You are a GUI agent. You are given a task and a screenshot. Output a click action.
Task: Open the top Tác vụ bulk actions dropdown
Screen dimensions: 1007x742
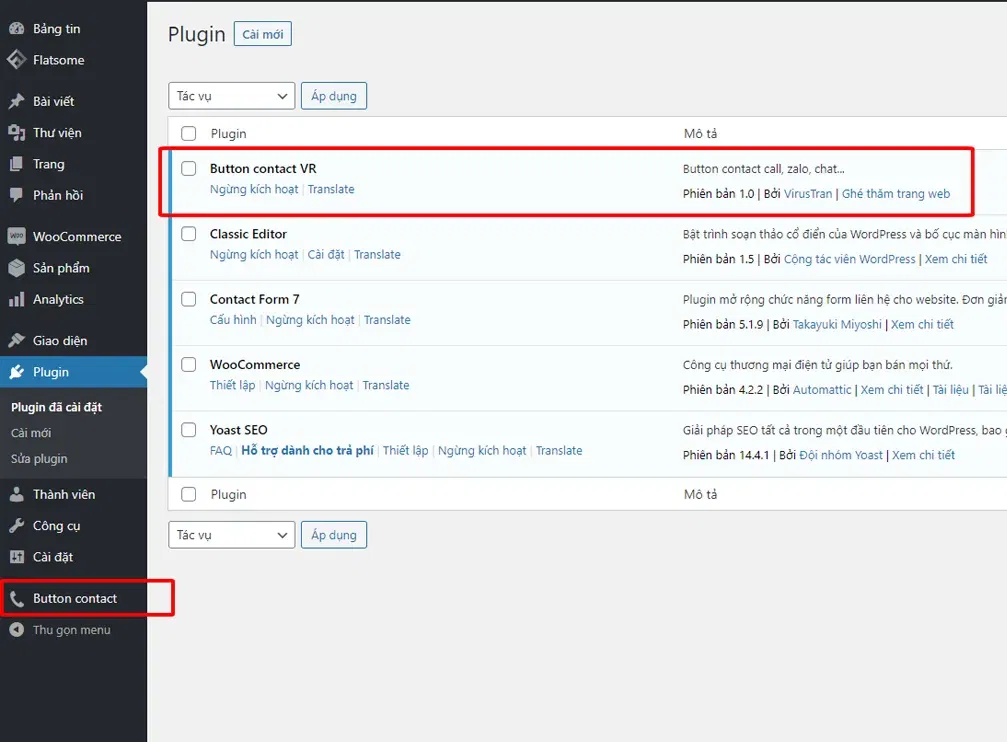(x=231, y=96)
